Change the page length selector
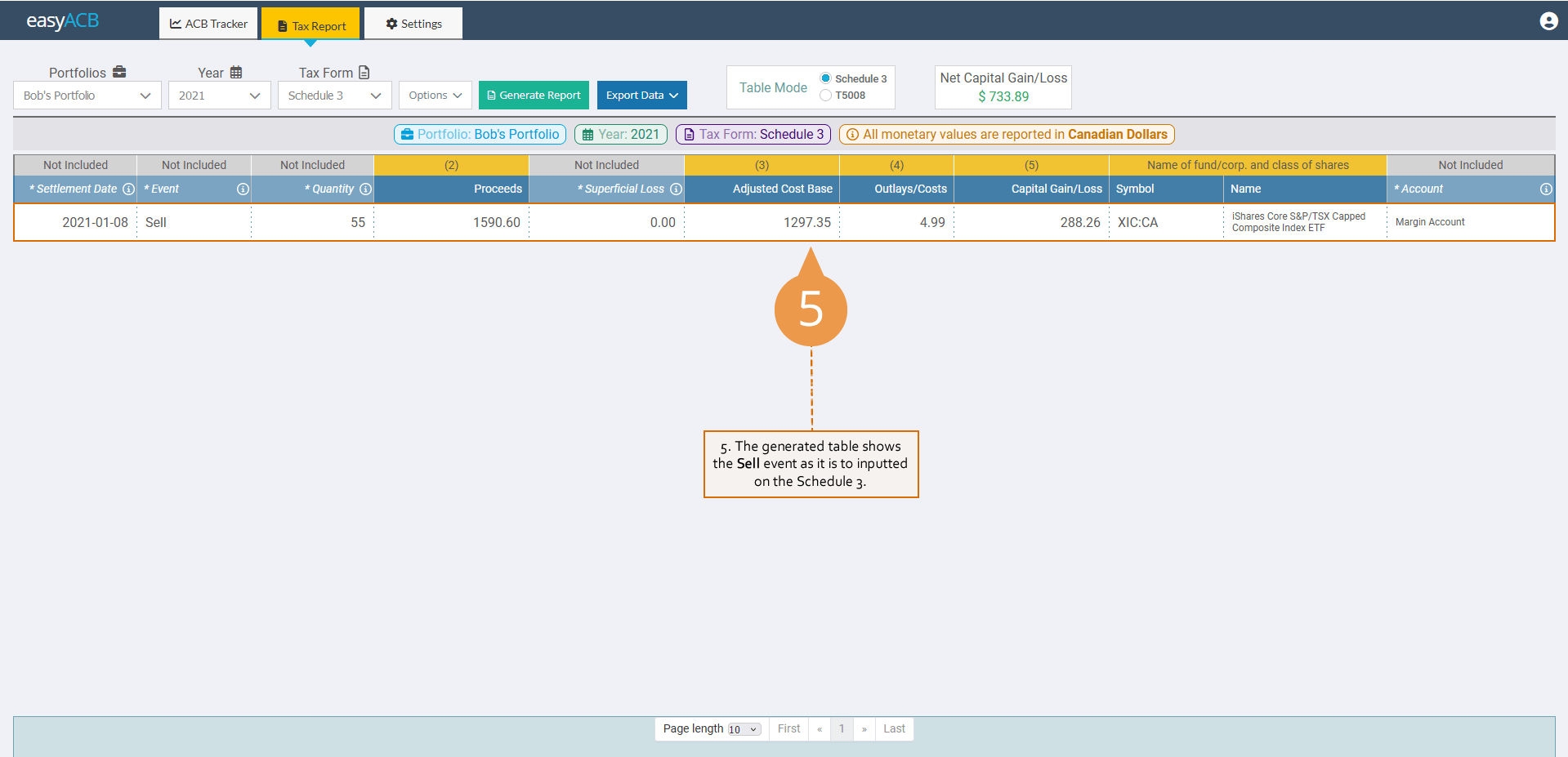 [744, 729]
